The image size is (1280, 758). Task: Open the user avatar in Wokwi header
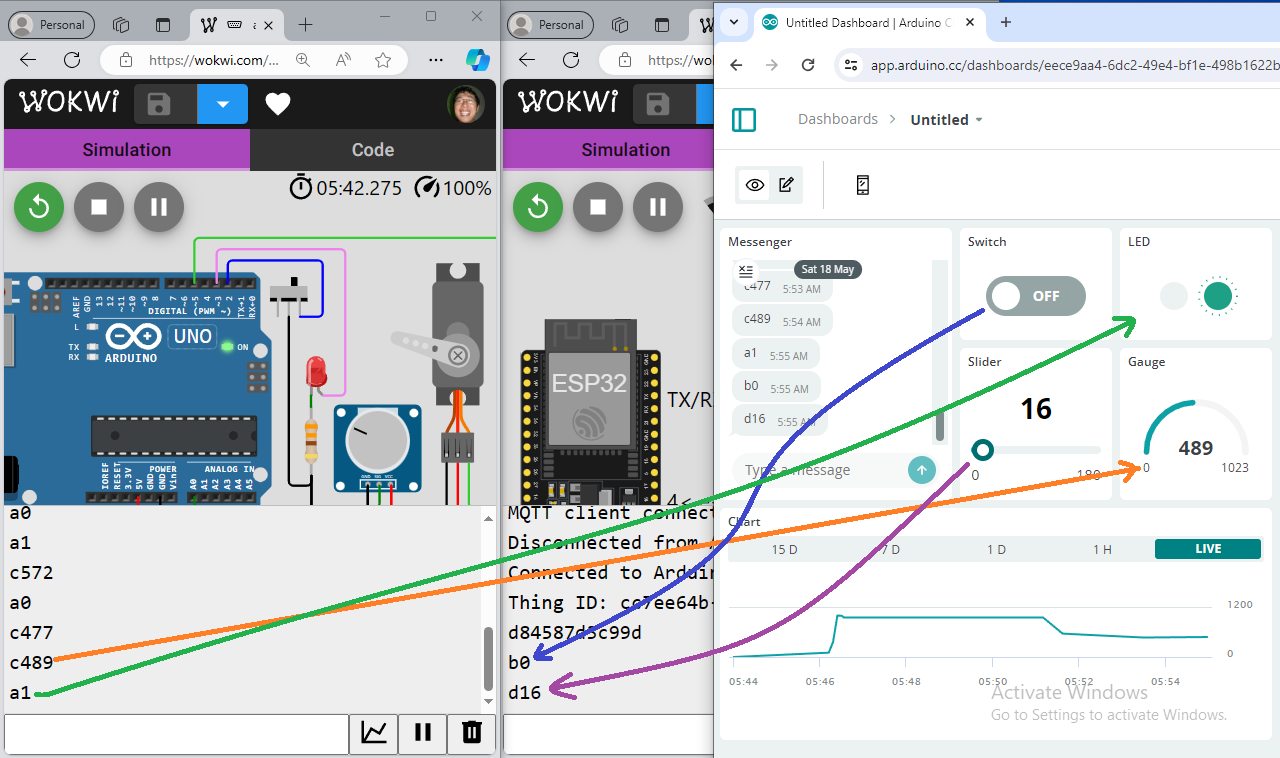(x=466, y=104)
